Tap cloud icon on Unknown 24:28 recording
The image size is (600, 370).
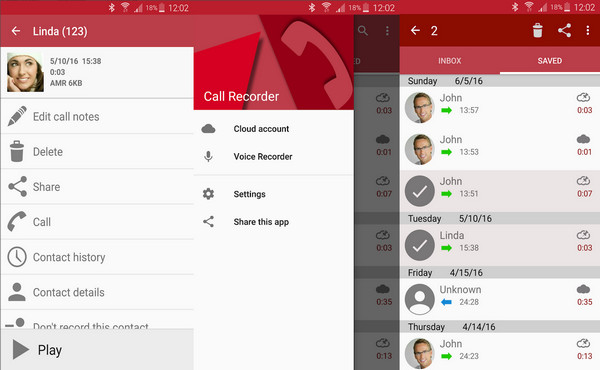pyautogui.click(x=583, y=289)
